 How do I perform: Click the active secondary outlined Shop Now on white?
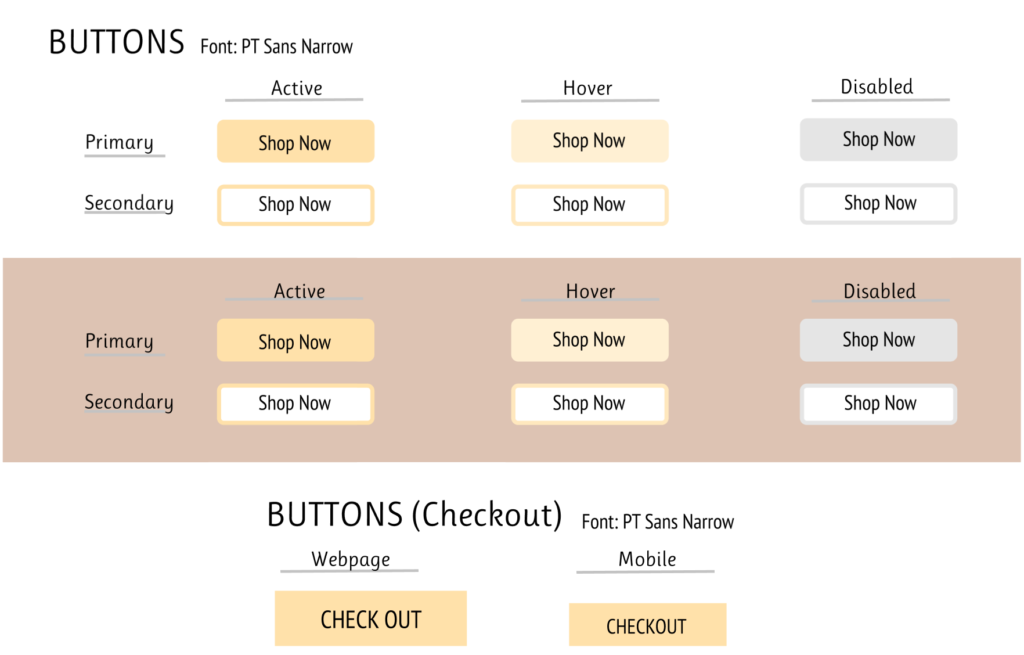click(295, 205)
